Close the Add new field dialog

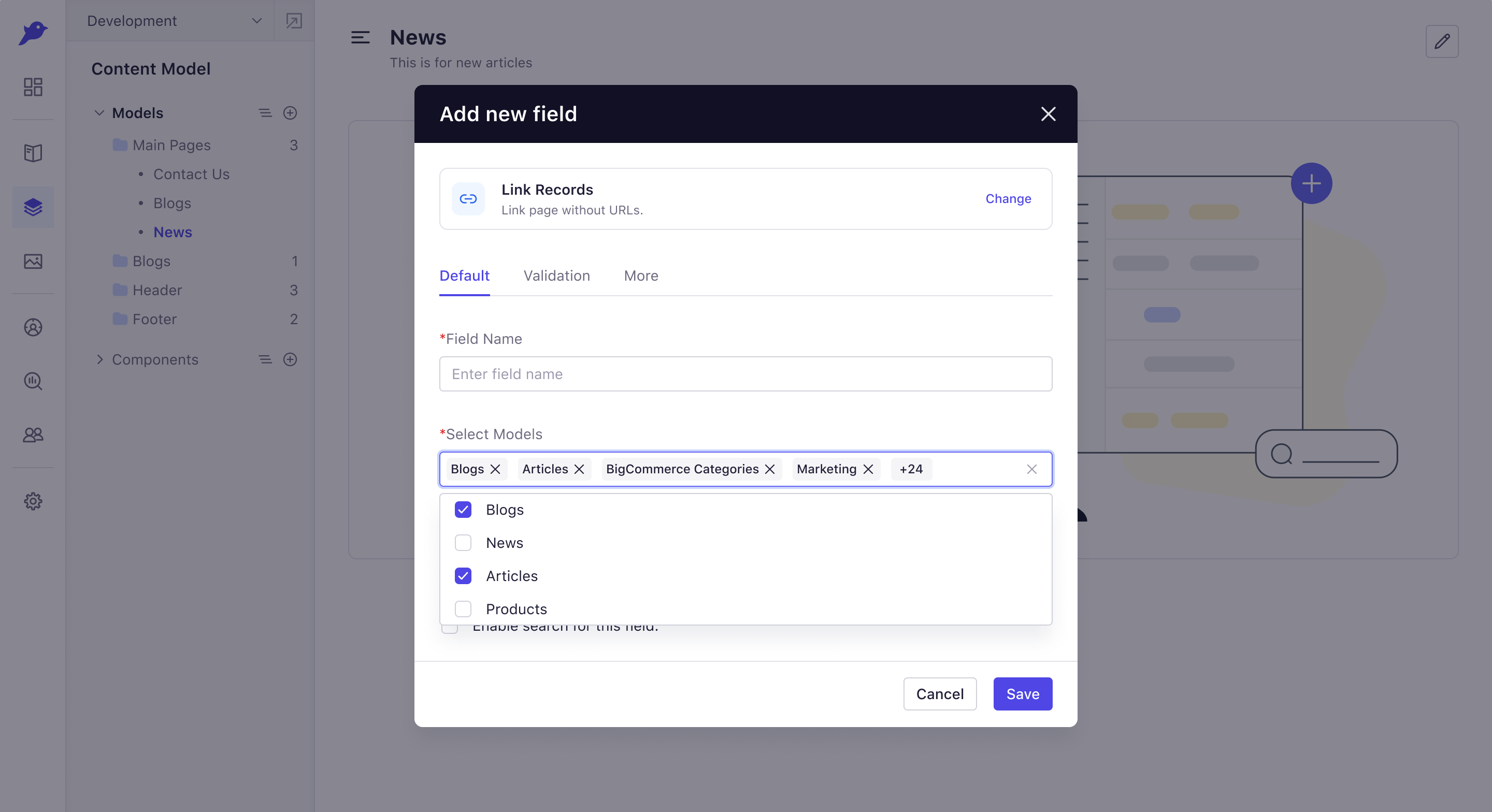tap(1049, 114)
